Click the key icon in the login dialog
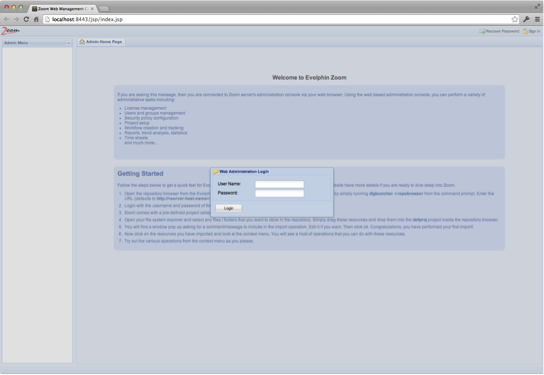 coord(215,172)
